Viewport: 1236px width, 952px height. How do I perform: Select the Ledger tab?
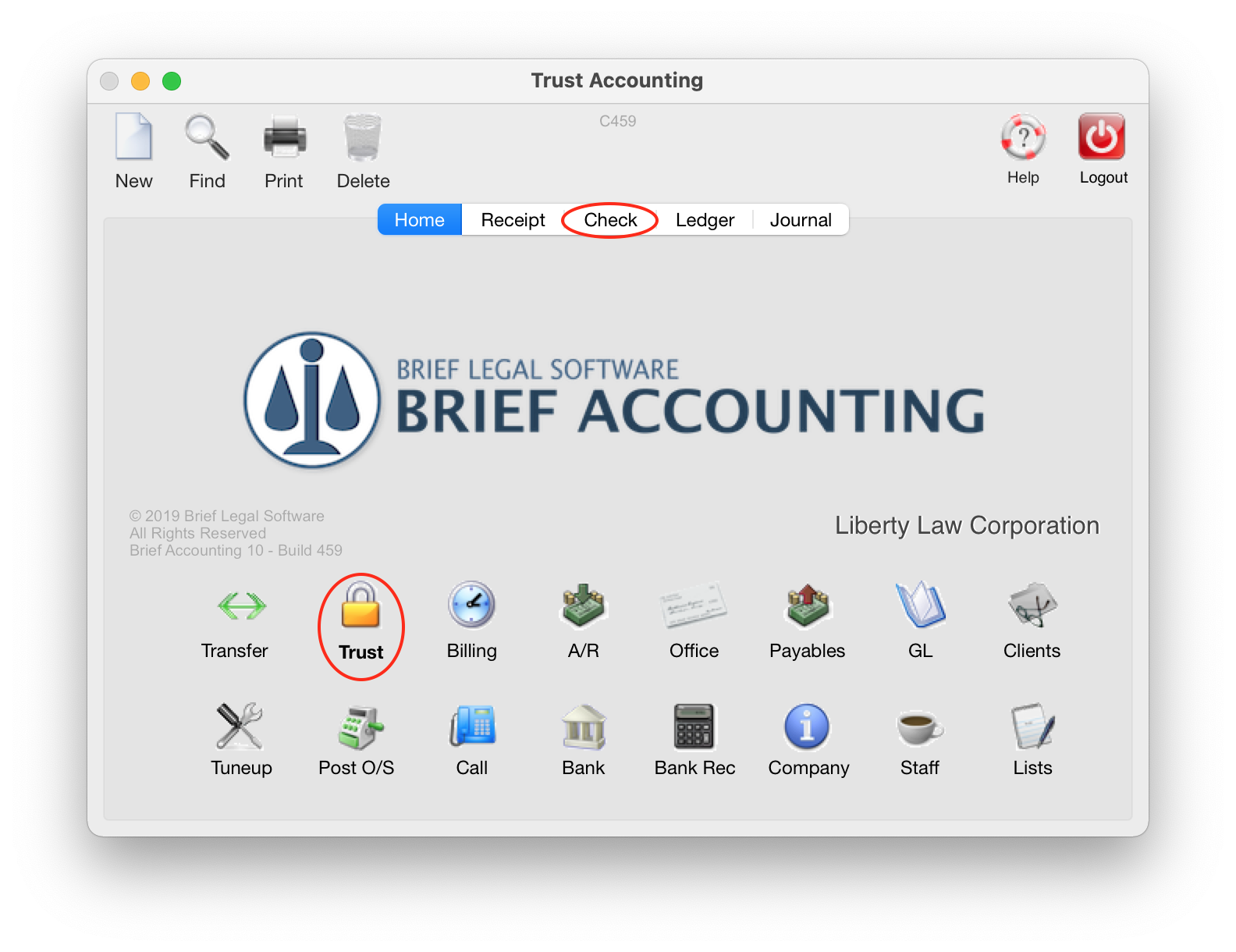(705, 220)
